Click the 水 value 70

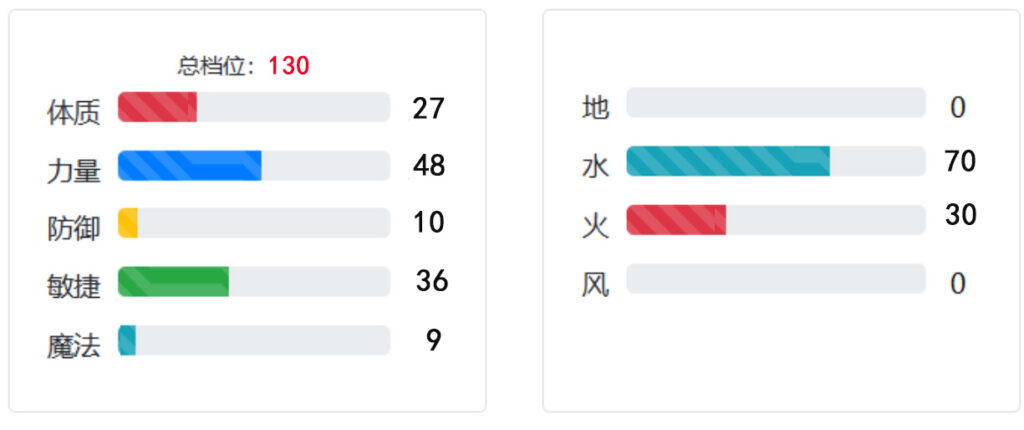pyautogui.click(x=960, y=161)
